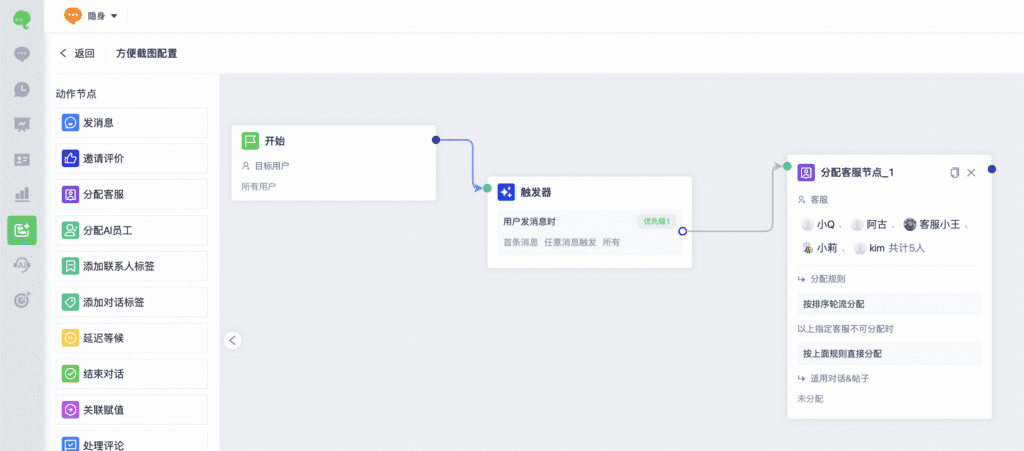Close the 分配客服节点_1 node card
Screen dimensions: 1024x451
tap(971, 173)
